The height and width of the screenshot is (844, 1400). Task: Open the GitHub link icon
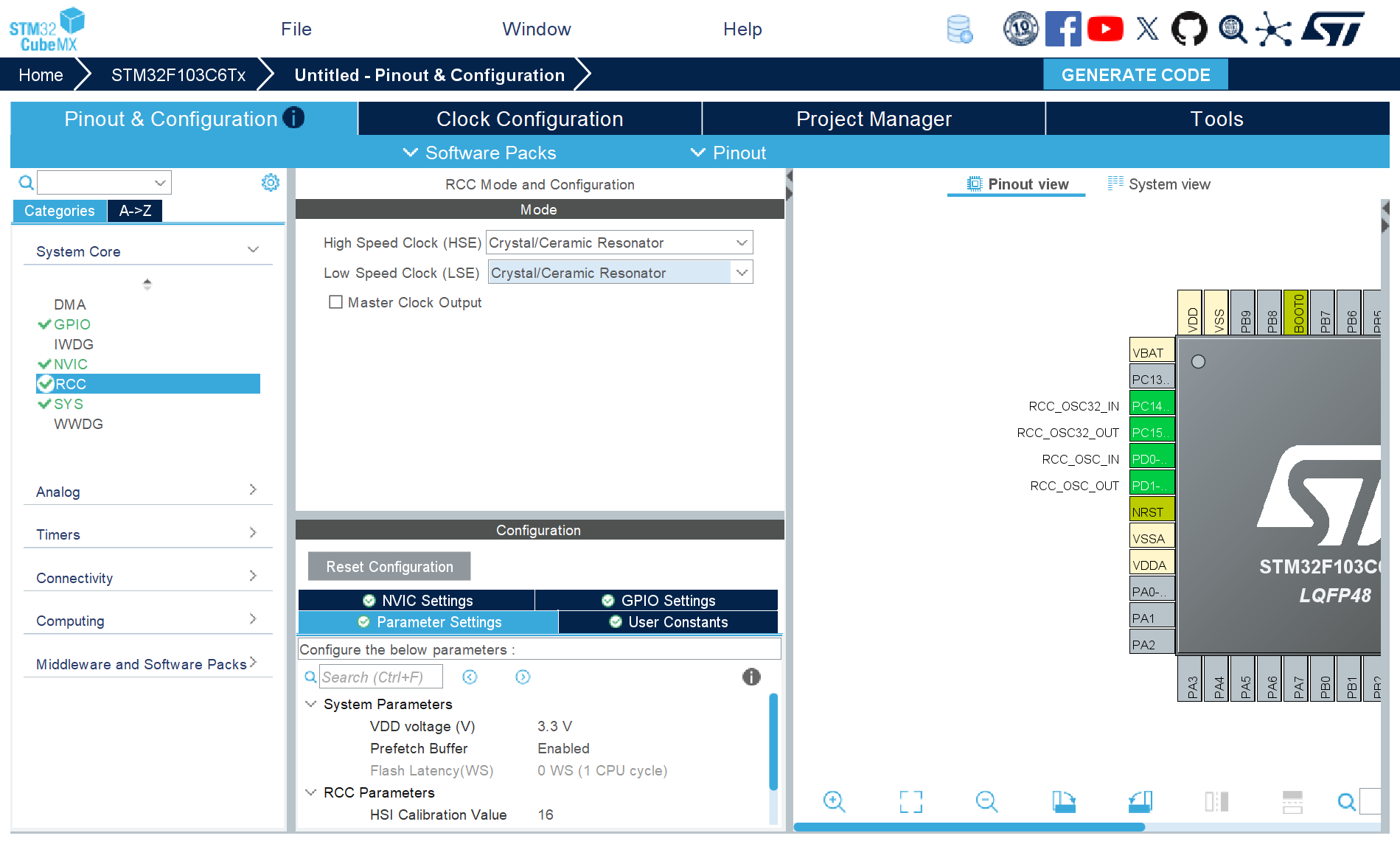coord(1189,29)
